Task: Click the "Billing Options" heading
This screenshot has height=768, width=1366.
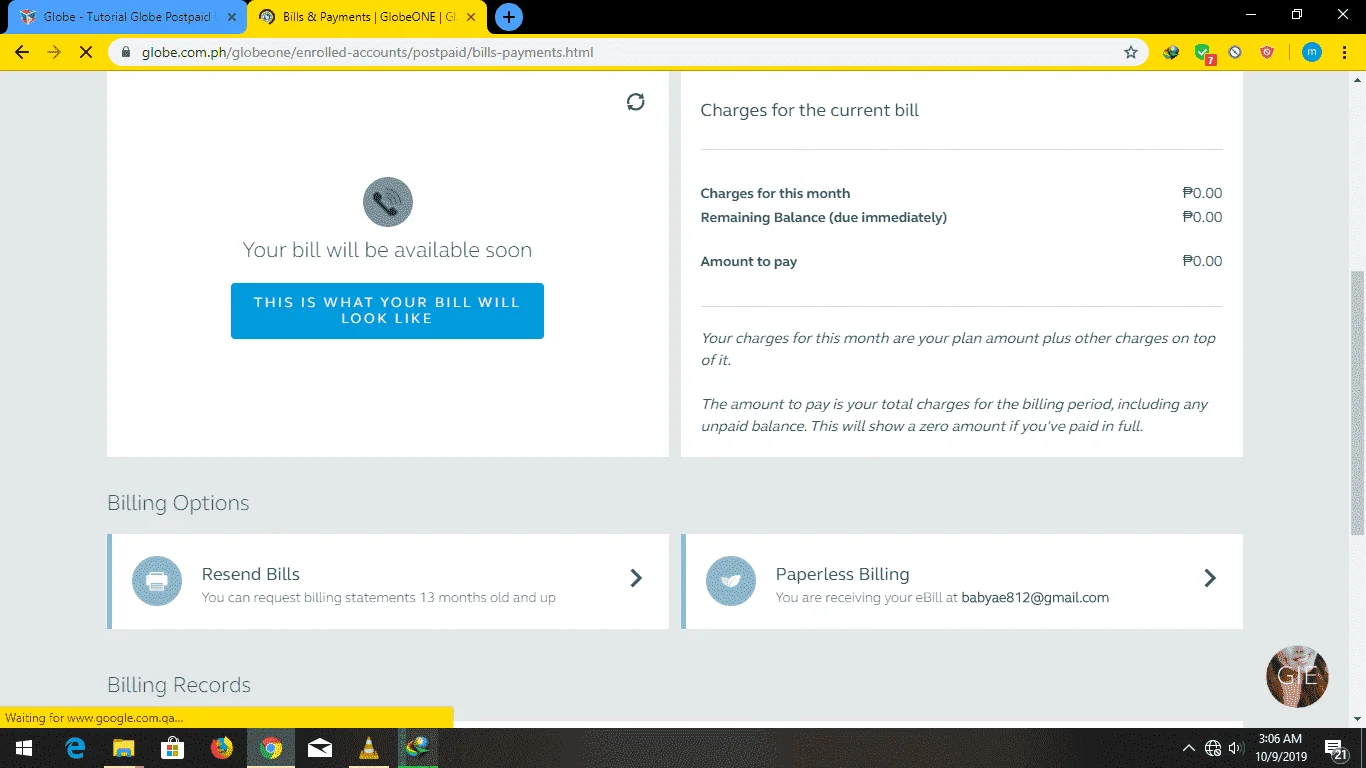Action: (x=178, y=503)
